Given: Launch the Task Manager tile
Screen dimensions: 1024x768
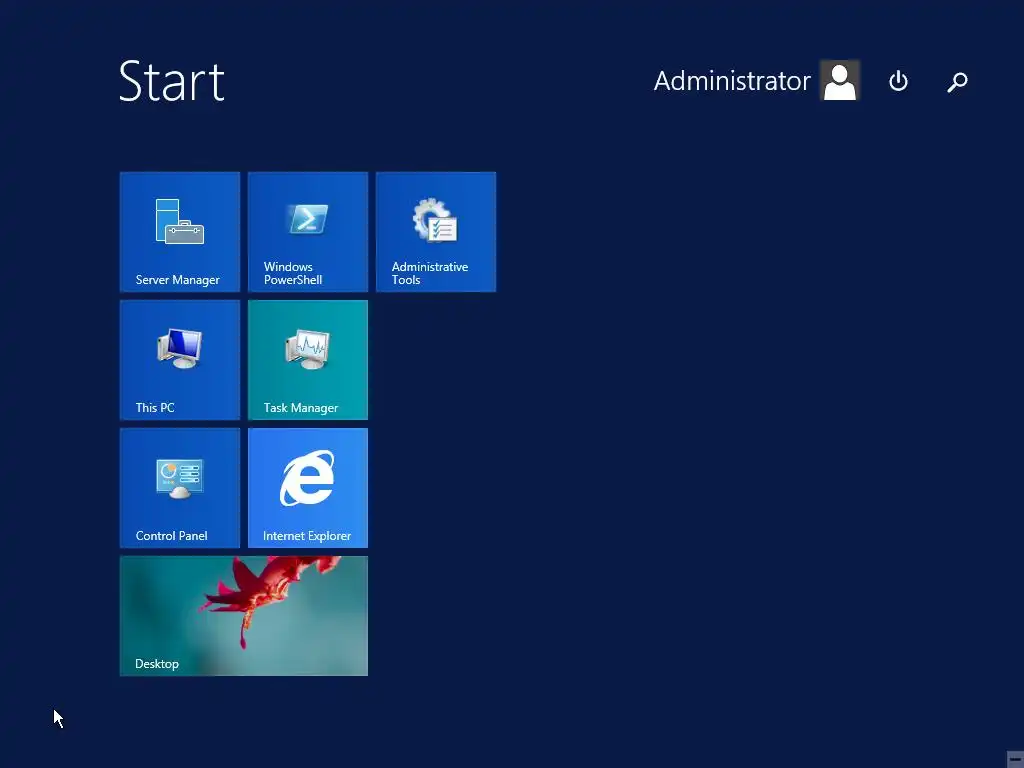Looking at the screenshot, I should pyautogui.click(x=308, y=360).
